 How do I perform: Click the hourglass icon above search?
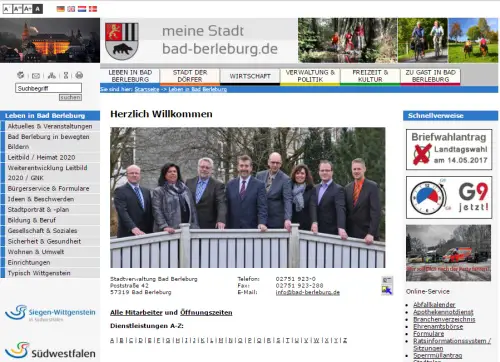(66, 76)
